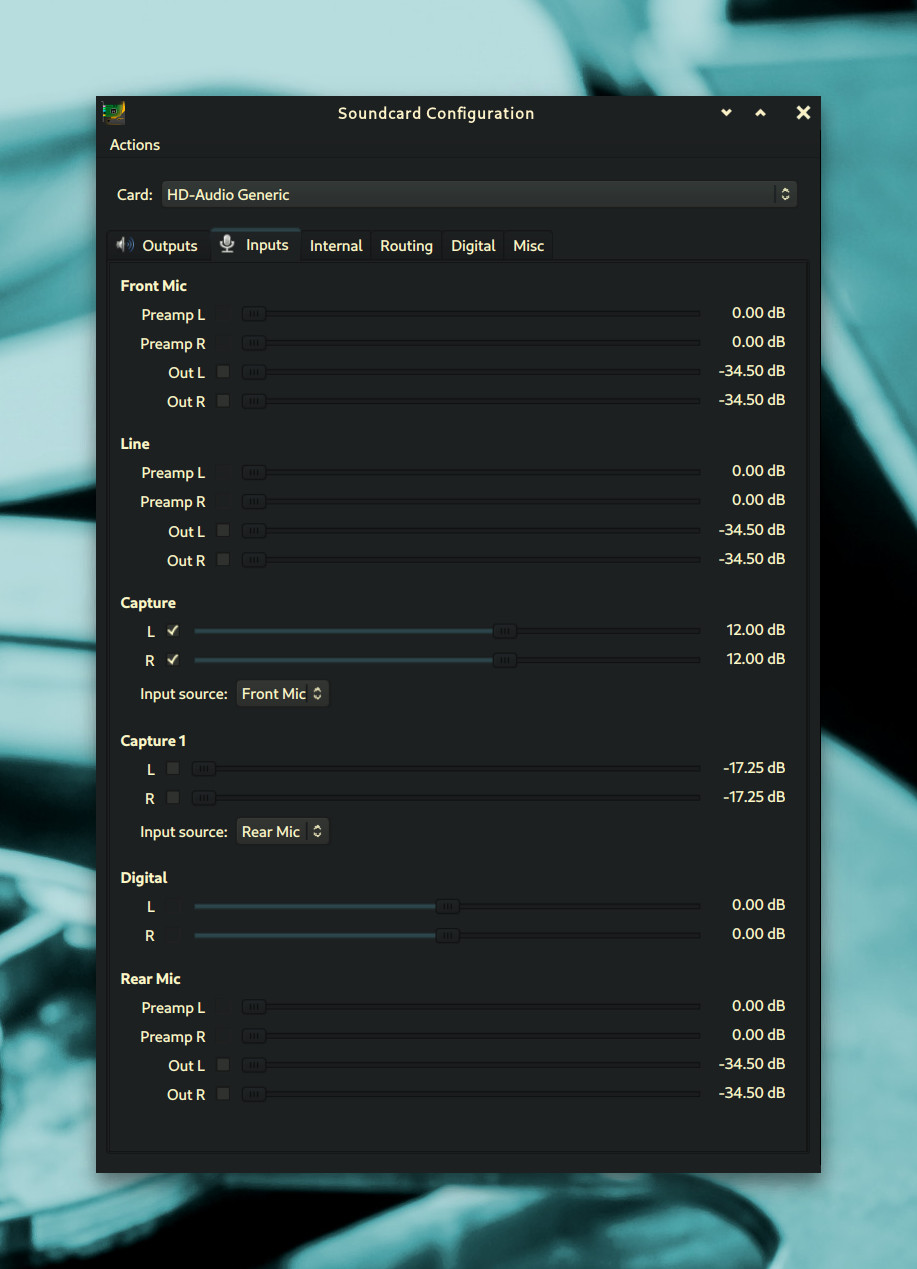Viewport: 917px width, 1269px height.
Task: Click the Digital R slider handle
Action: pyautogui.click(x=447, y=935)
